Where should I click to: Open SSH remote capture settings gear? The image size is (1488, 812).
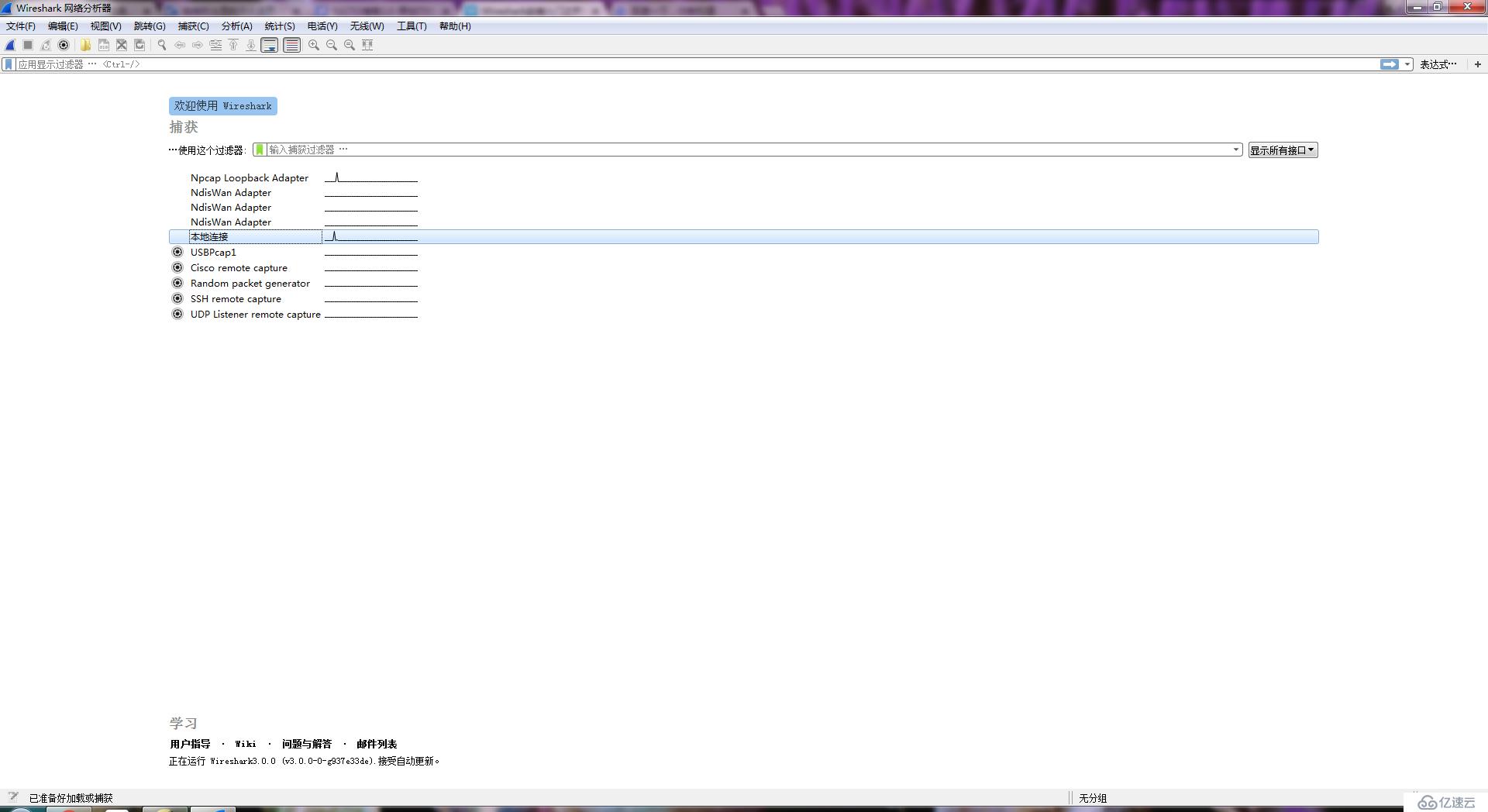(x=177, y=298)
